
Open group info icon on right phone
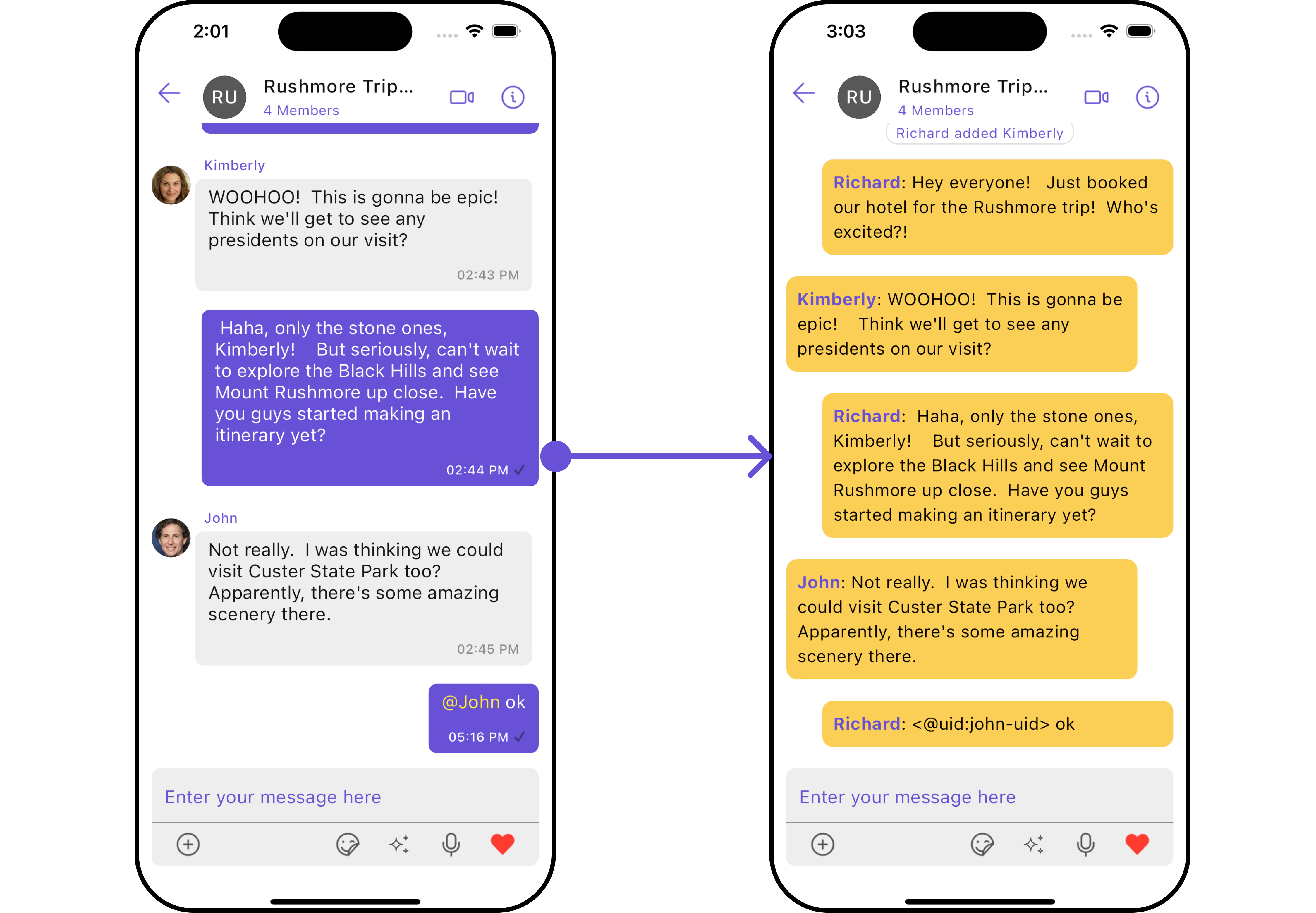(x=1147, y=97)
